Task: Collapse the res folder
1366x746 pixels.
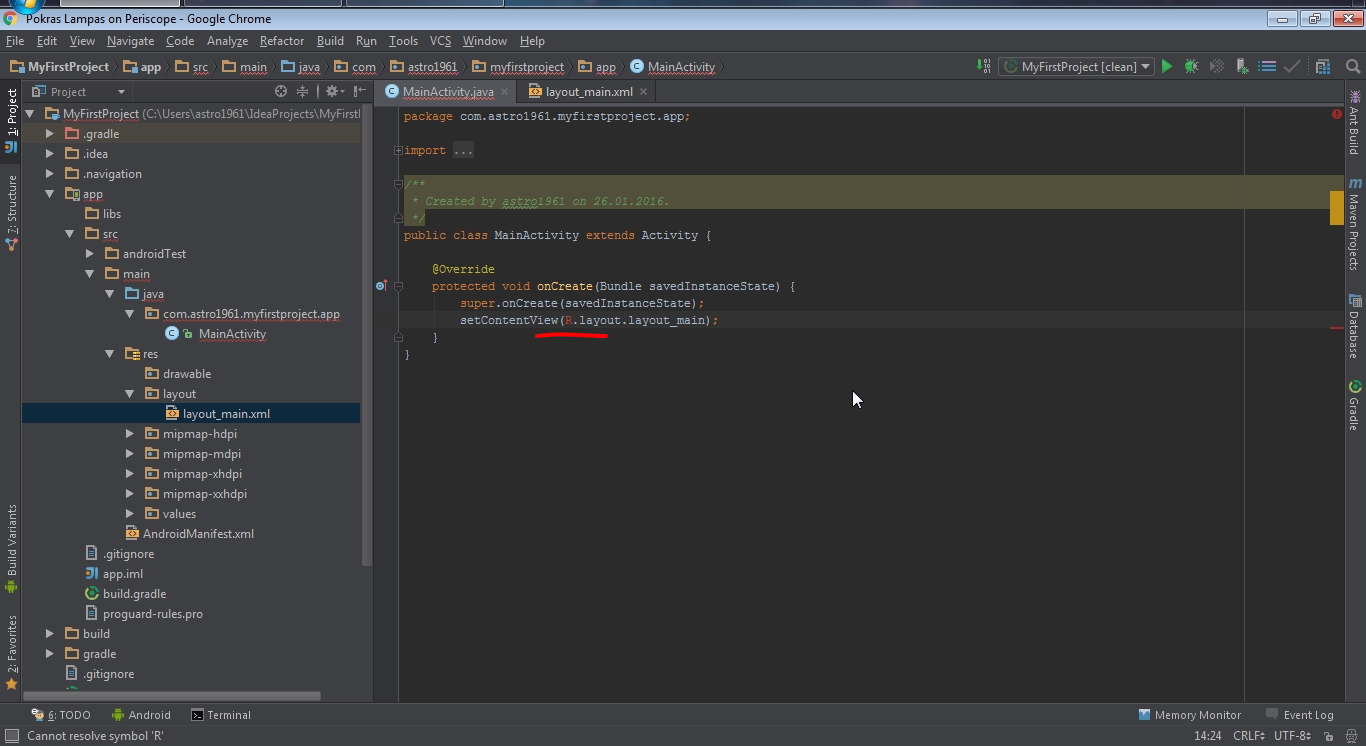Action: 110,354
